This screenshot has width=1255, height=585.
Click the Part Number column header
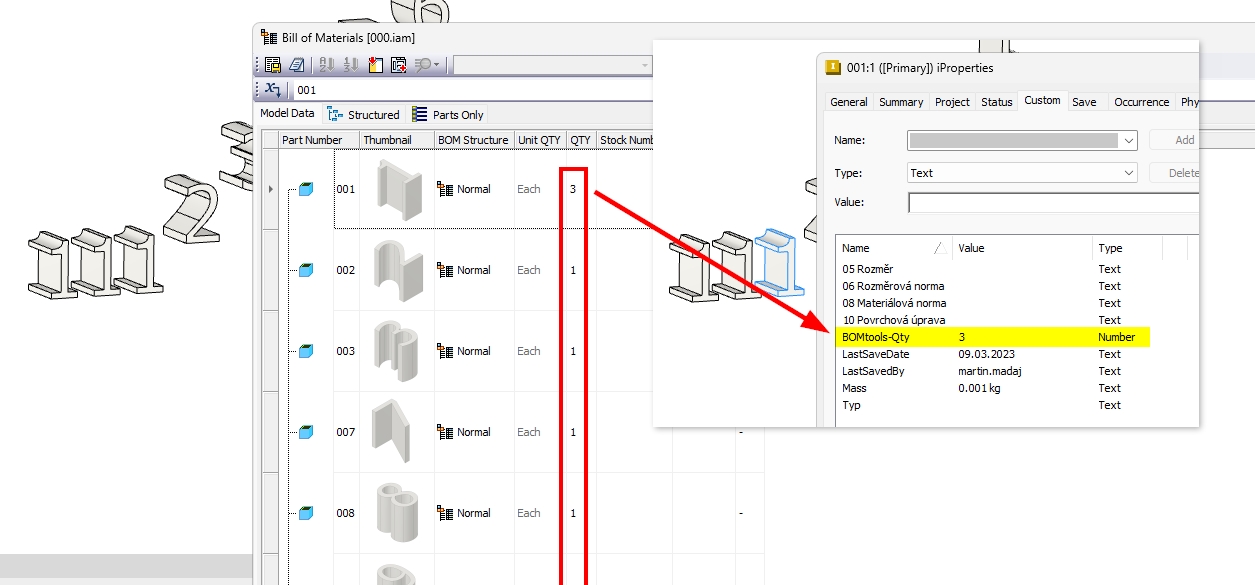[x=312, y=140]
